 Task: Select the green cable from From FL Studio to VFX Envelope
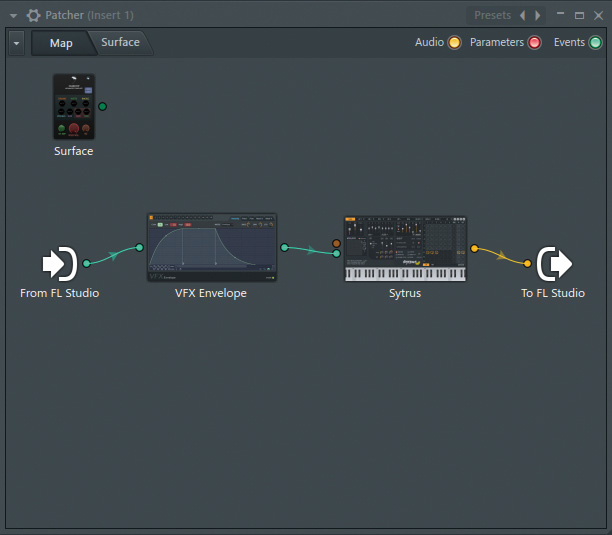click(x=113, y=255)
